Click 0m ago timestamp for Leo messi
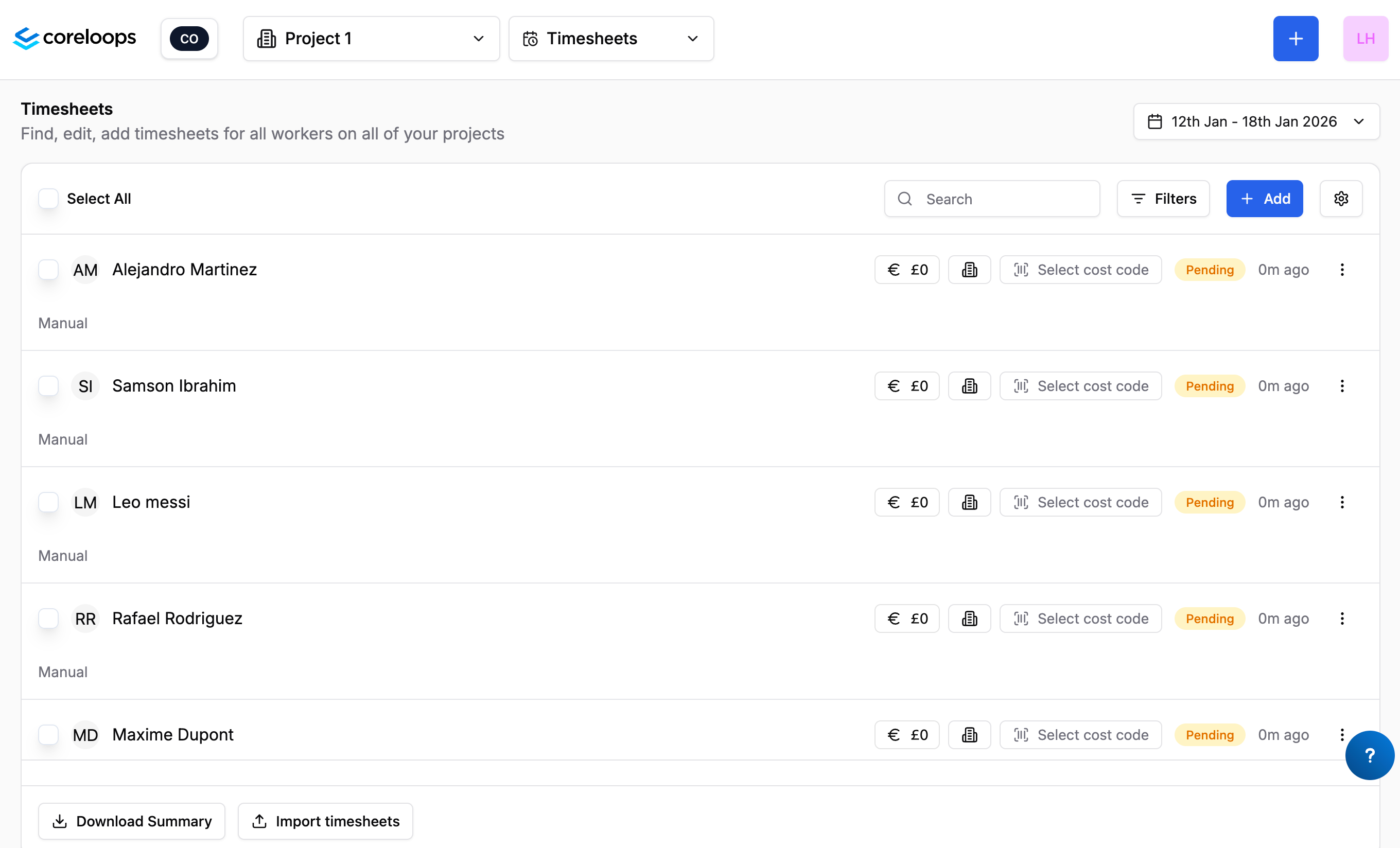Image resolution: width=1400 pixels, height=848 pixels. (1283, 502)
